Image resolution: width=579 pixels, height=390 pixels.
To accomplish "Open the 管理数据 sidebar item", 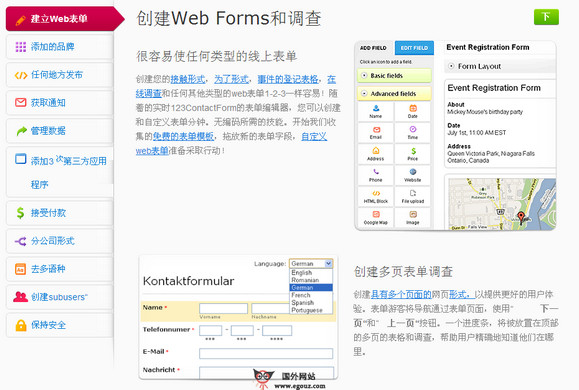I will tap(60, 131).
